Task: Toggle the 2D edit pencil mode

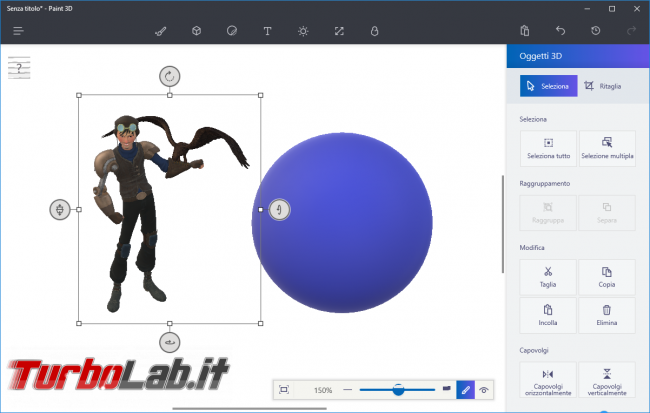Action: pyautogui.click(x=466, y=390)
